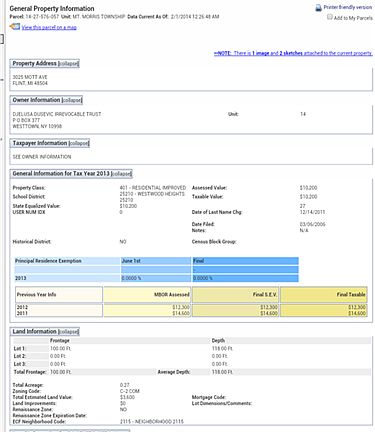Viewport: 375px width, 432px height.
Task: Click the Final S.E.V. column header
Action: pyautogui.click(x=235, y=295)
